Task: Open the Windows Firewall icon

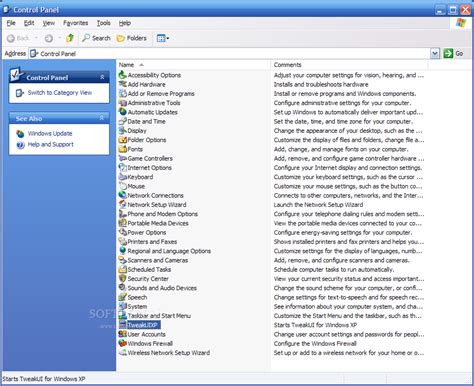Action: (123, 343)
